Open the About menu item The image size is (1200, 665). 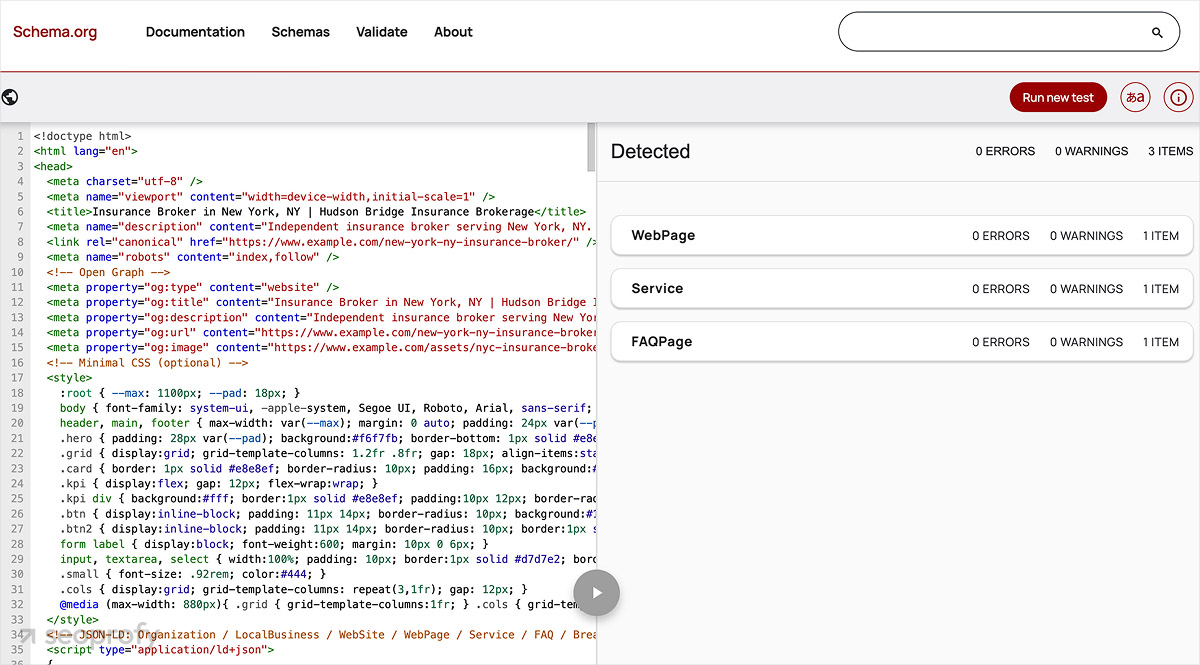453,32
